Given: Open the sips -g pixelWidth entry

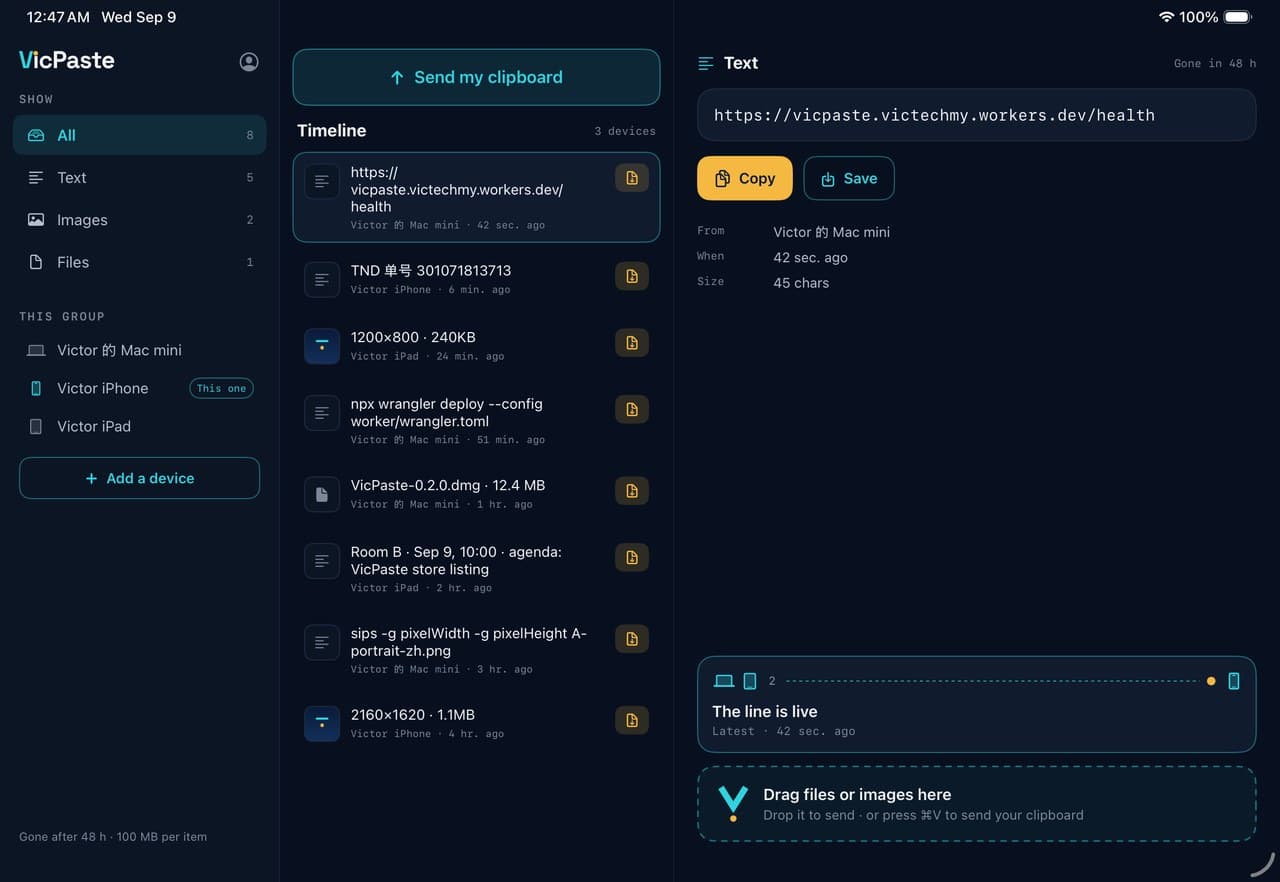Looking at the screenshot, I should (477, 649).
